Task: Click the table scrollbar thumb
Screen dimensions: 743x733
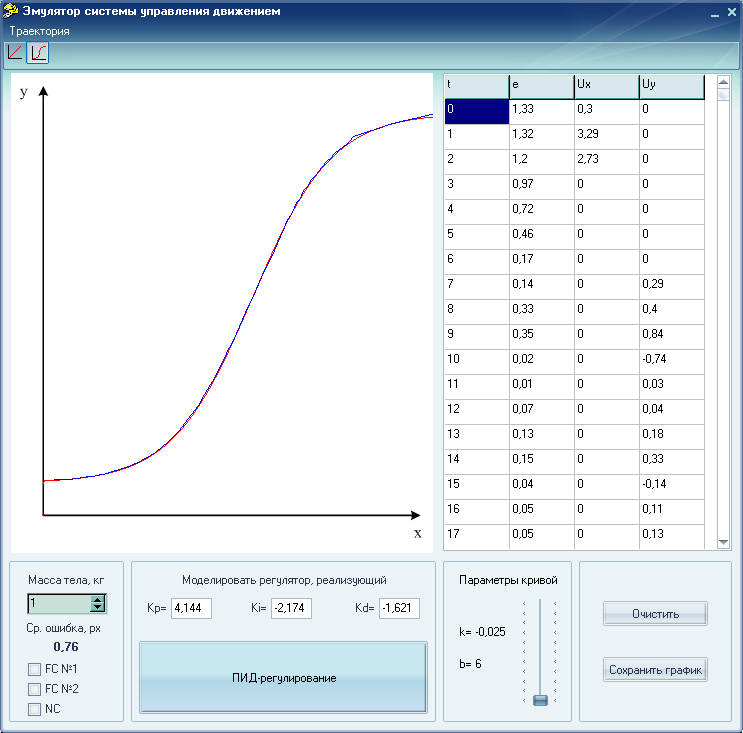Action: (x=723, y=95)
